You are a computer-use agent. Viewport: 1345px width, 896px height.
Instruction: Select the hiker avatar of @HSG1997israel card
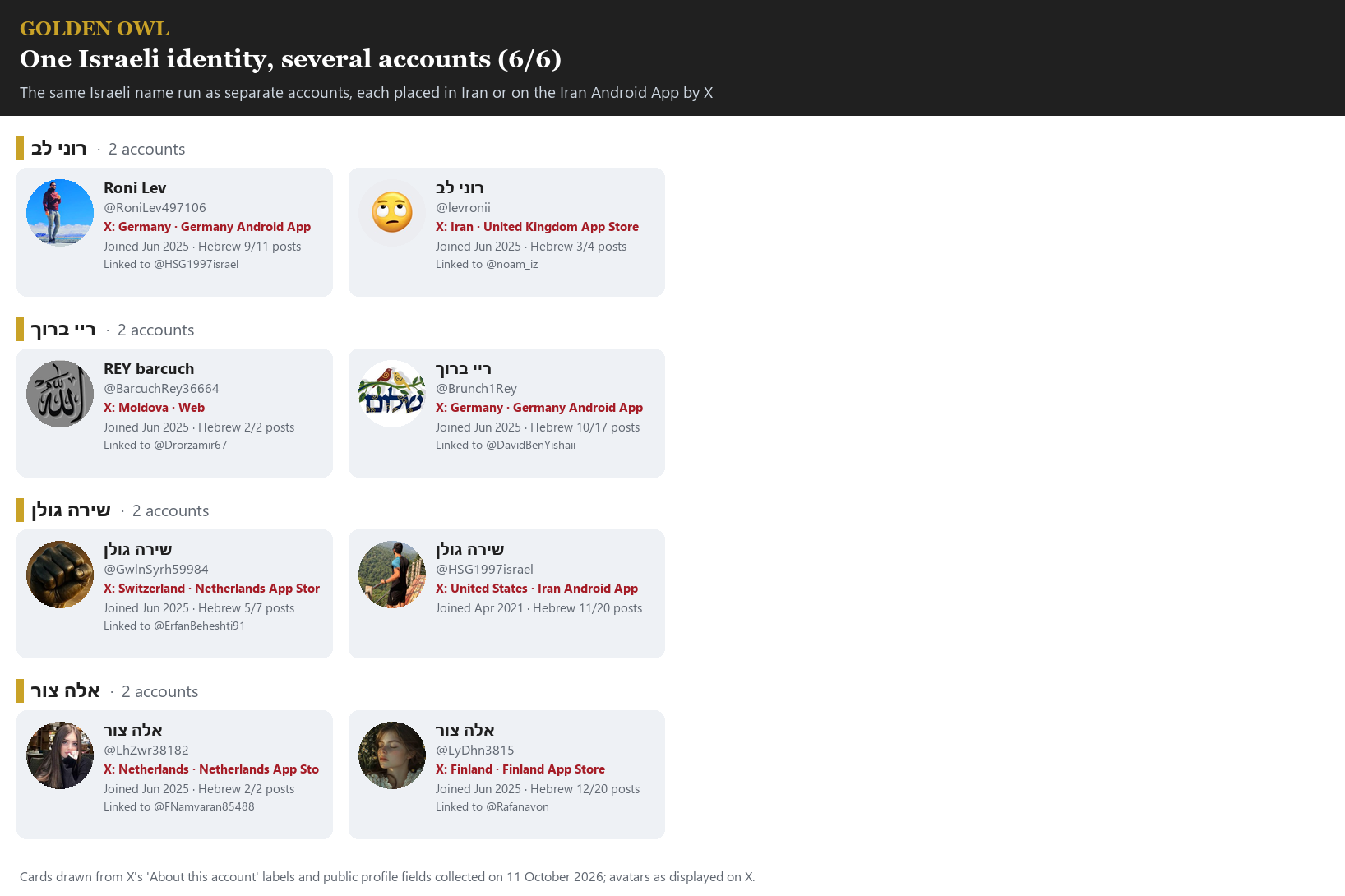click(x=392, y=575)
